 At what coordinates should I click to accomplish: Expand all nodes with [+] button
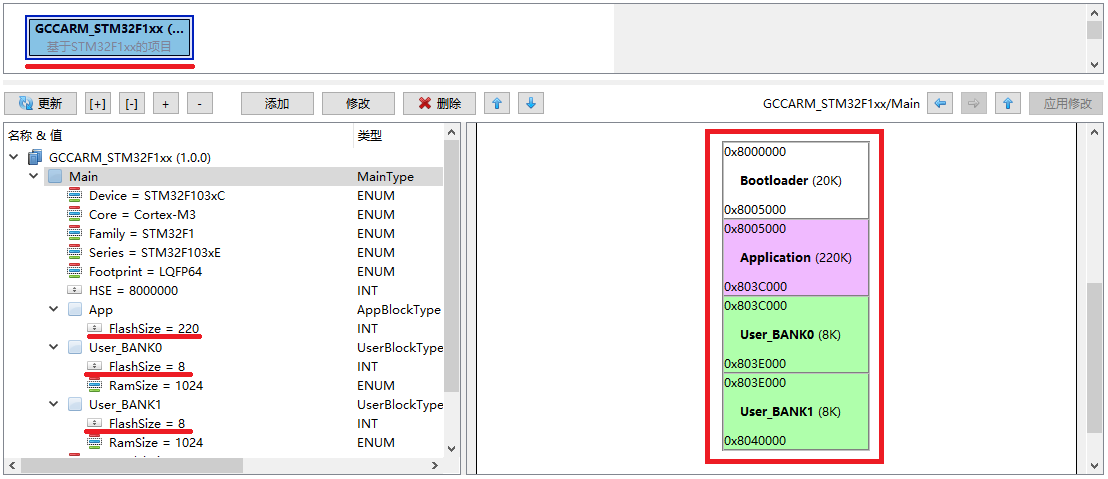tap(98, 104)
